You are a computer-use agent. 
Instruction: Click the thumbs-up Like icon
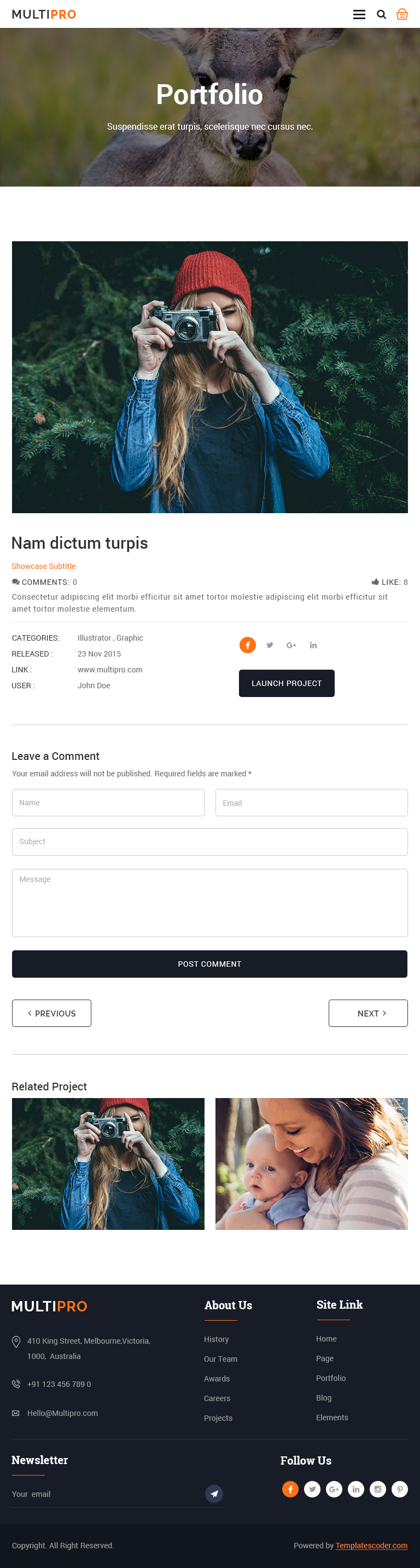click(376, 582)
